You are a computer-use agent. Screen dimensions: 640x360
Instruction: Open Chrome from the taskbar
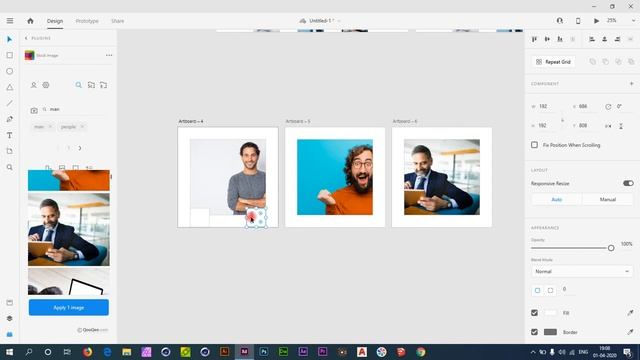(x=421, y=352)
